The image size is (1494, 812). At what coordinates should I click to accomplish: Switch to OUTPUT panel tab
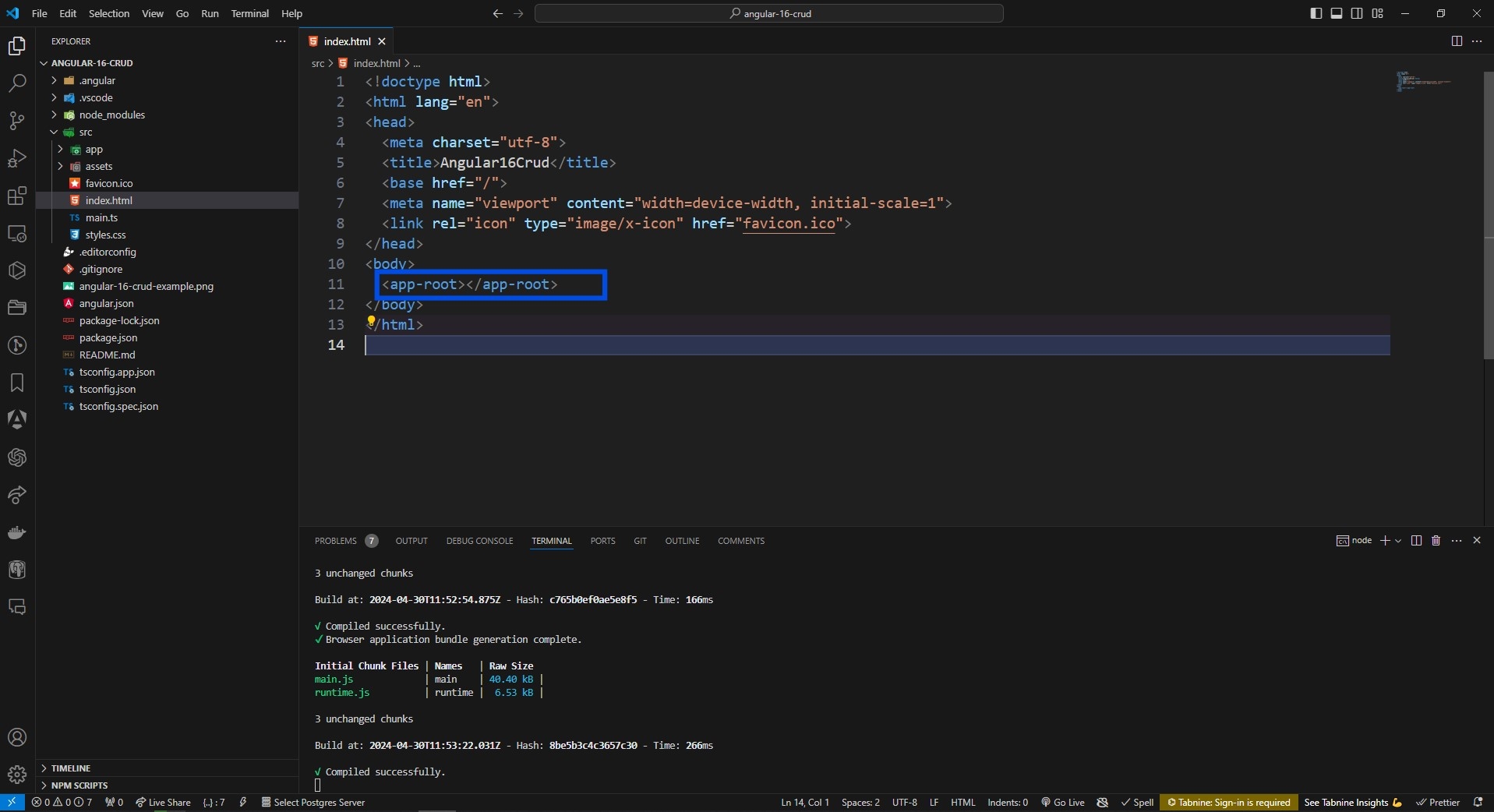pos(411,541)
